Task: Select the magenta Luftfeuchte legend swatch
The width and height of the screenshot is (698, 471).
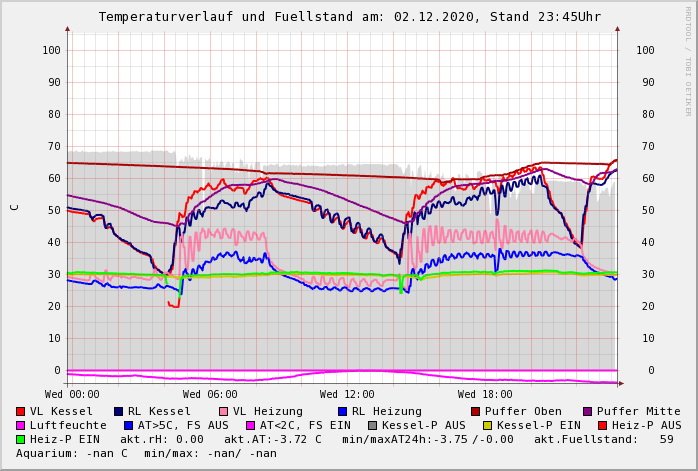Action: (x=21, y=425)
